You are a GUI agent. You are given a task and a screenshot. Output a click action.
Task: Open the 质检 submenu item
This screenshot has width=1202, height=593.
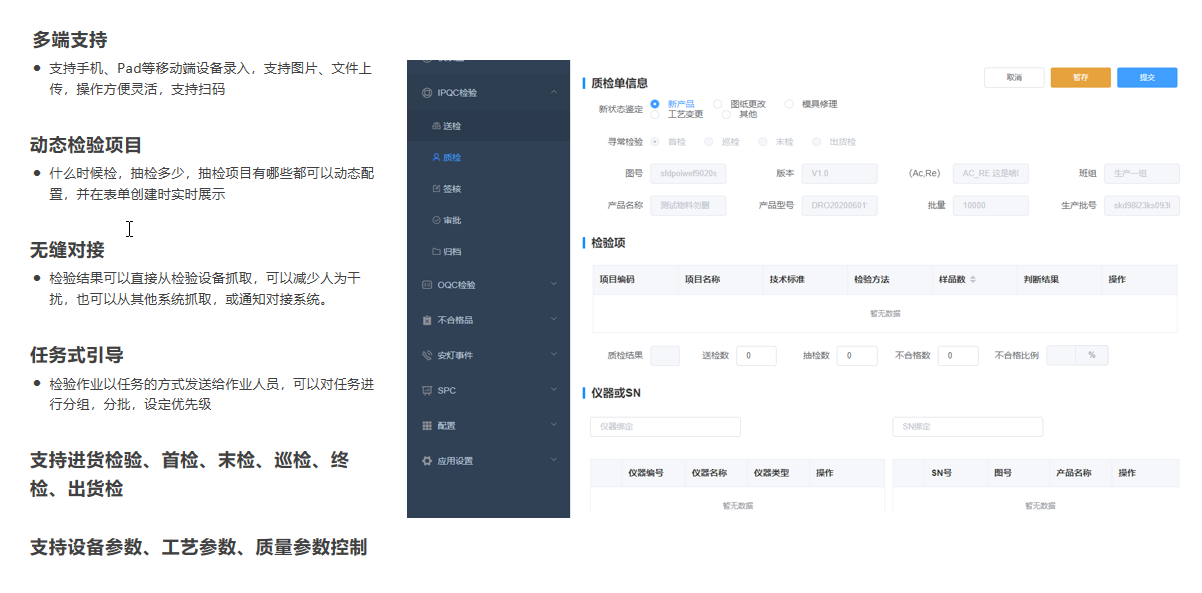[488, 157]
